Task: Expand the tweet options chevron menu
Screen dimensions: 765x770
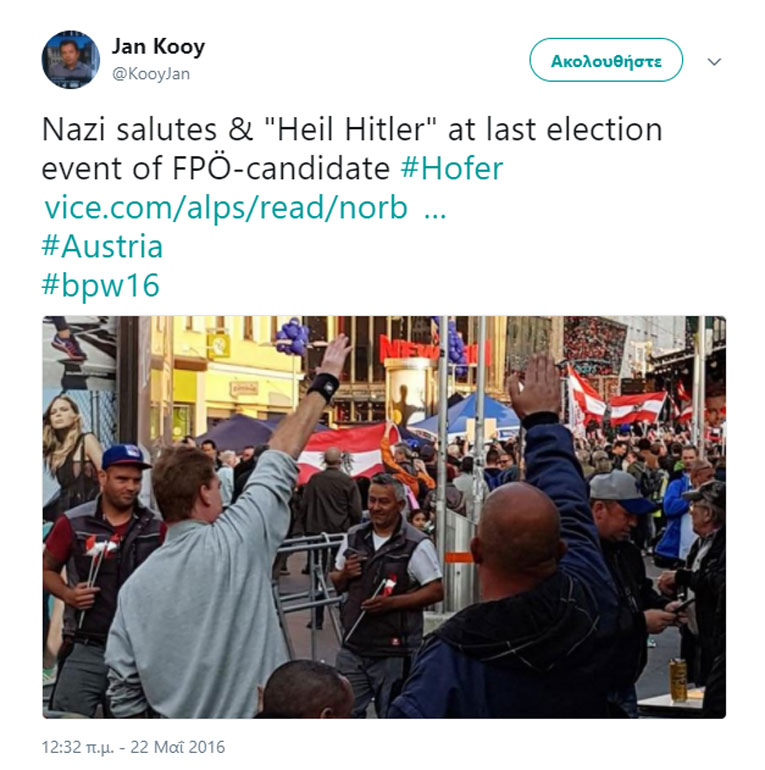Action: [714, 61]
